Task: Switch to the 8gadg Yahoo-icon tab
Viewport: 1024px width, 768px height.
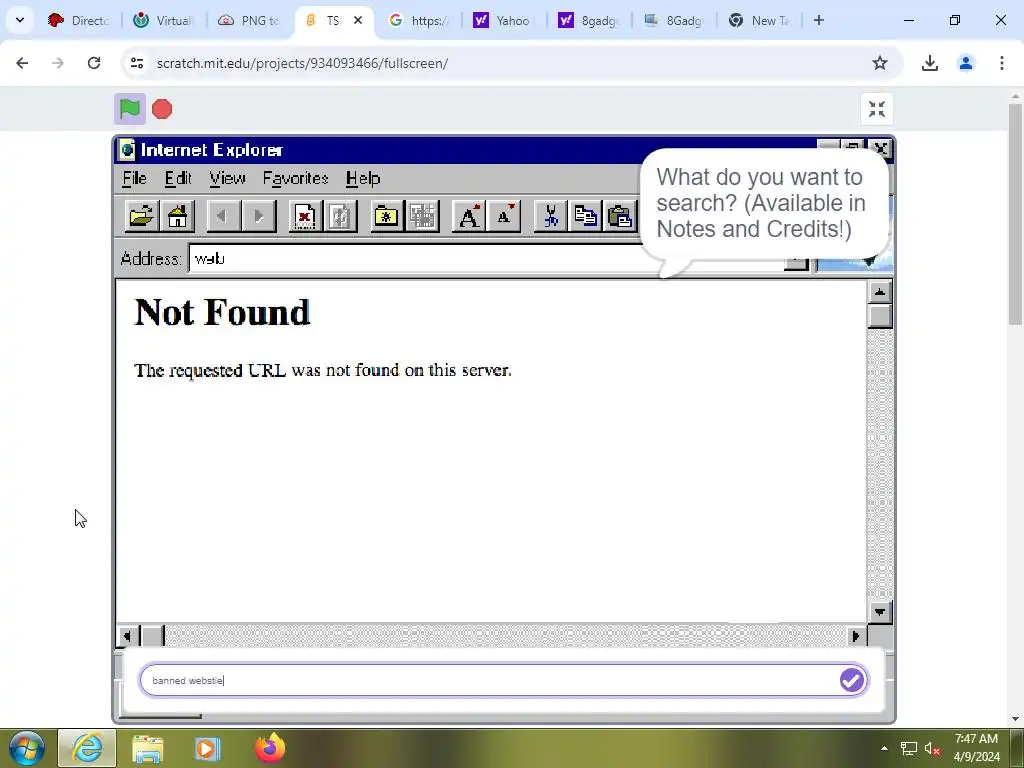Action: (588, 21)
